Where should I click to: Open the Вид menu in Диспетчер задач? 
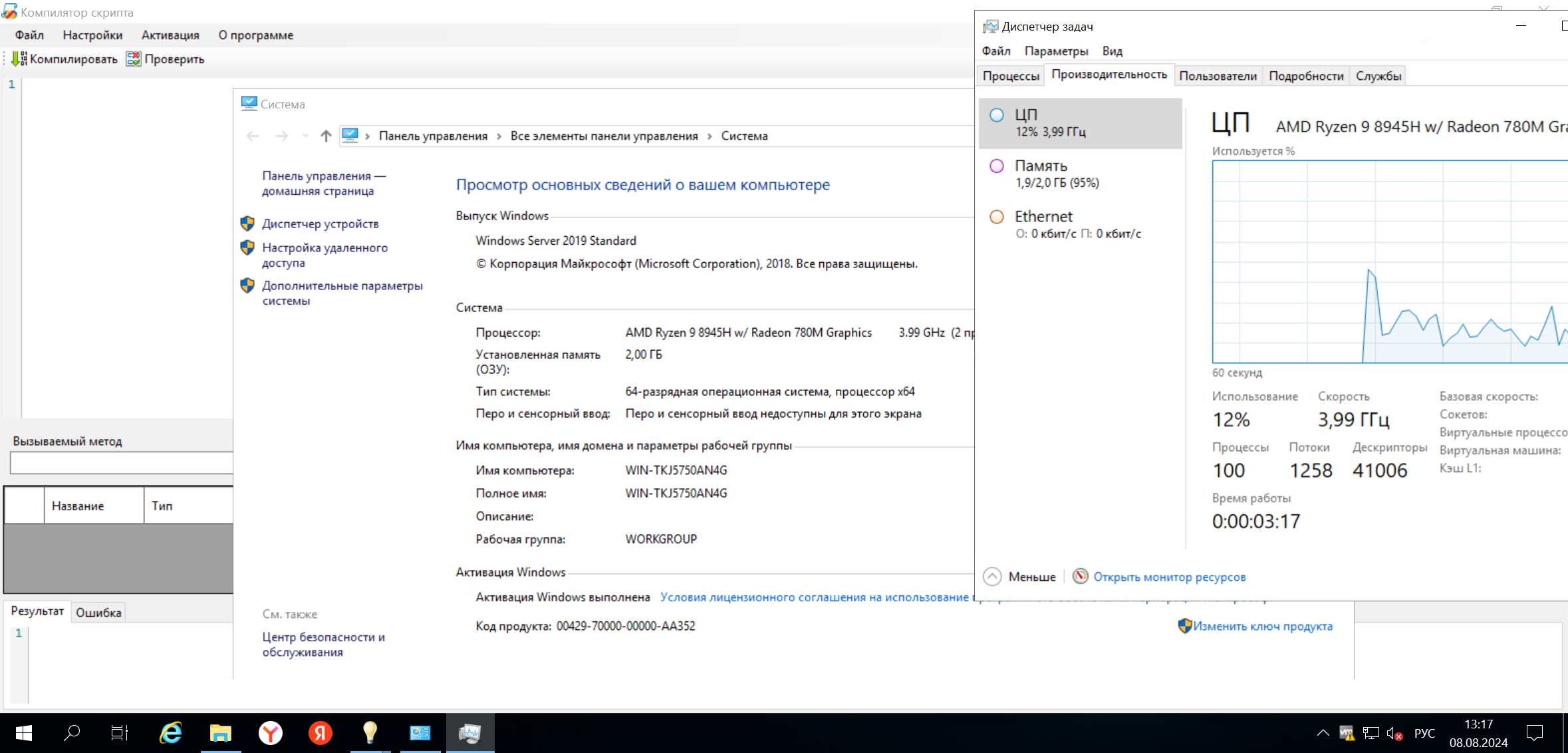pyautogui.click(x=1112, y=51)
